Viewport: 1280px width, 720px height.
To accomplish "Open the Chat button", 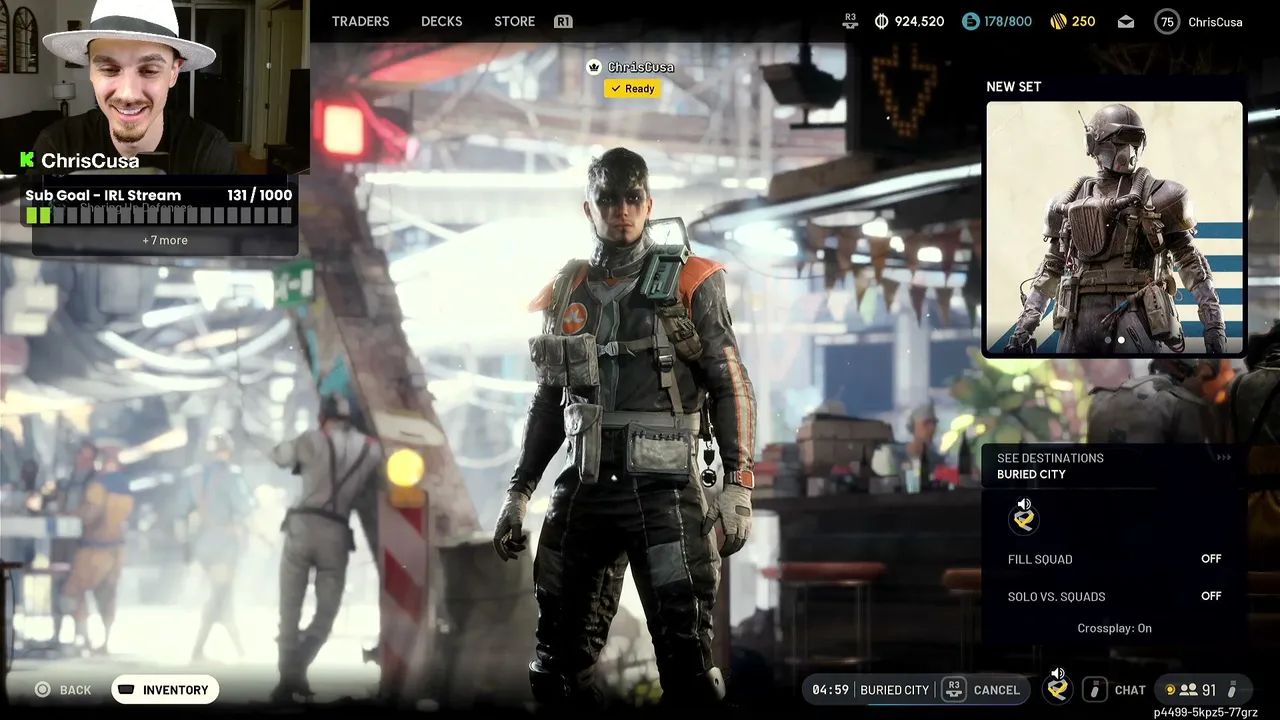I will 1130,690.
